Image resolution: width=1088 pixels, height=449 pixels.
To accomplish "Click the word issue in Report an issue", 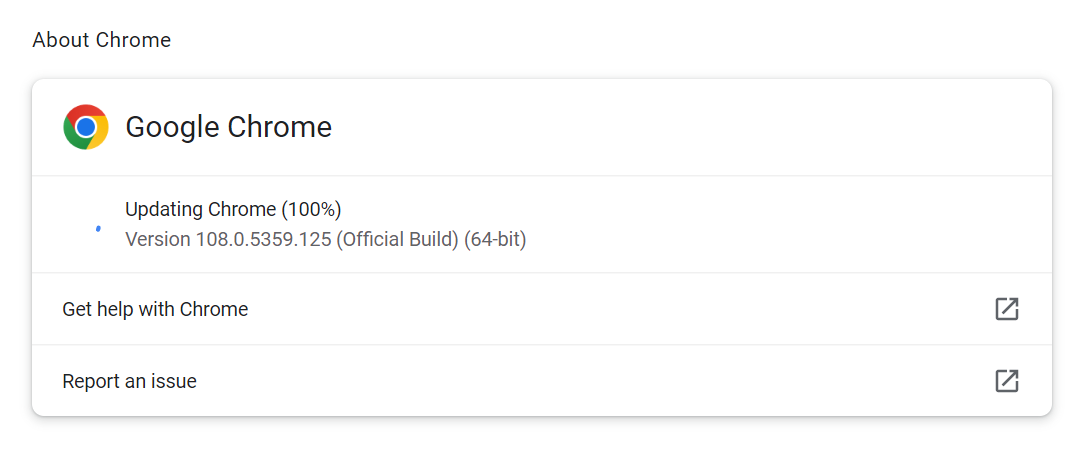I will [174, 381].
